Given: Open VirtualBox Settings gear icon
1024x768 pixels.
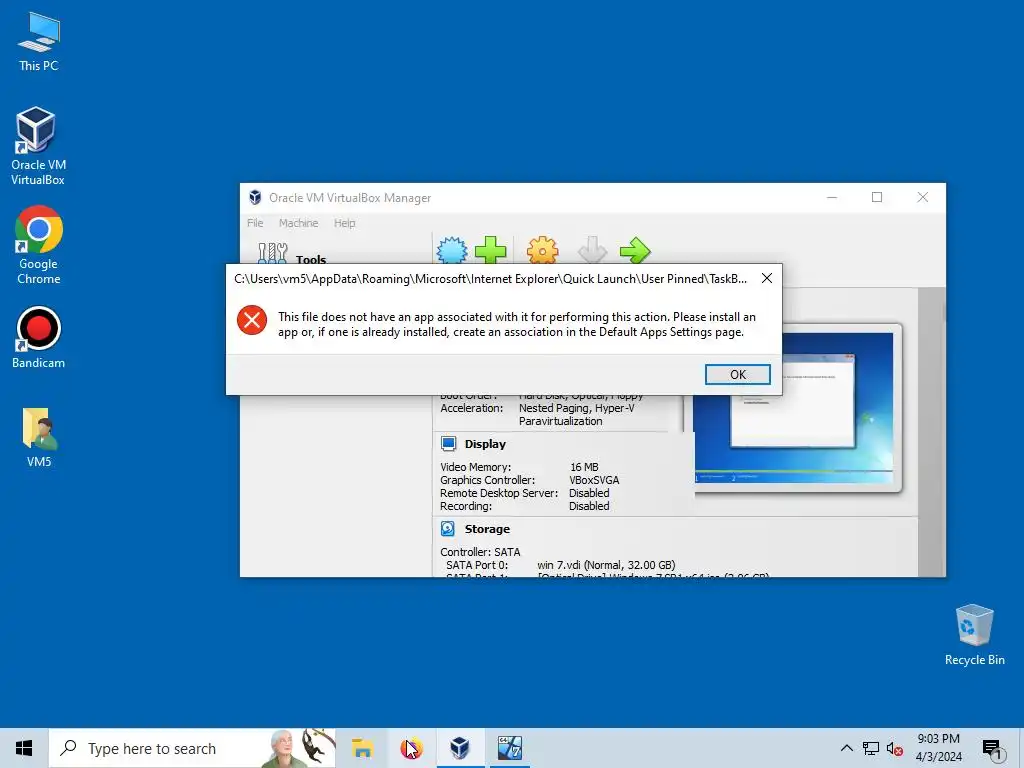Looking at the screenshot, I should tap(543, 249).
